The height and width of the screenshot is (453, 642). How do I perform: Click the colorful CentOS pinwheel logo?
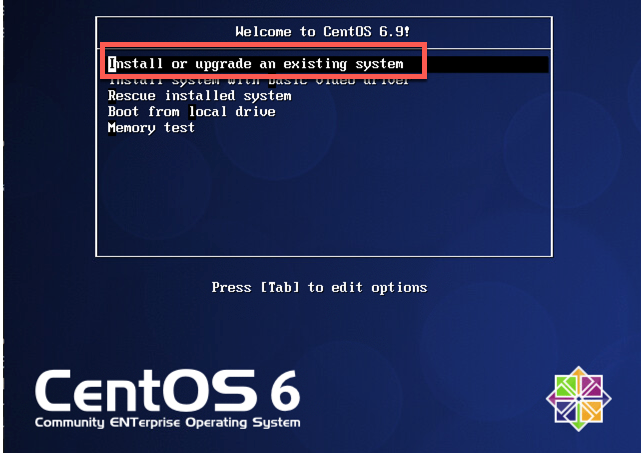[x=579, y=399]
